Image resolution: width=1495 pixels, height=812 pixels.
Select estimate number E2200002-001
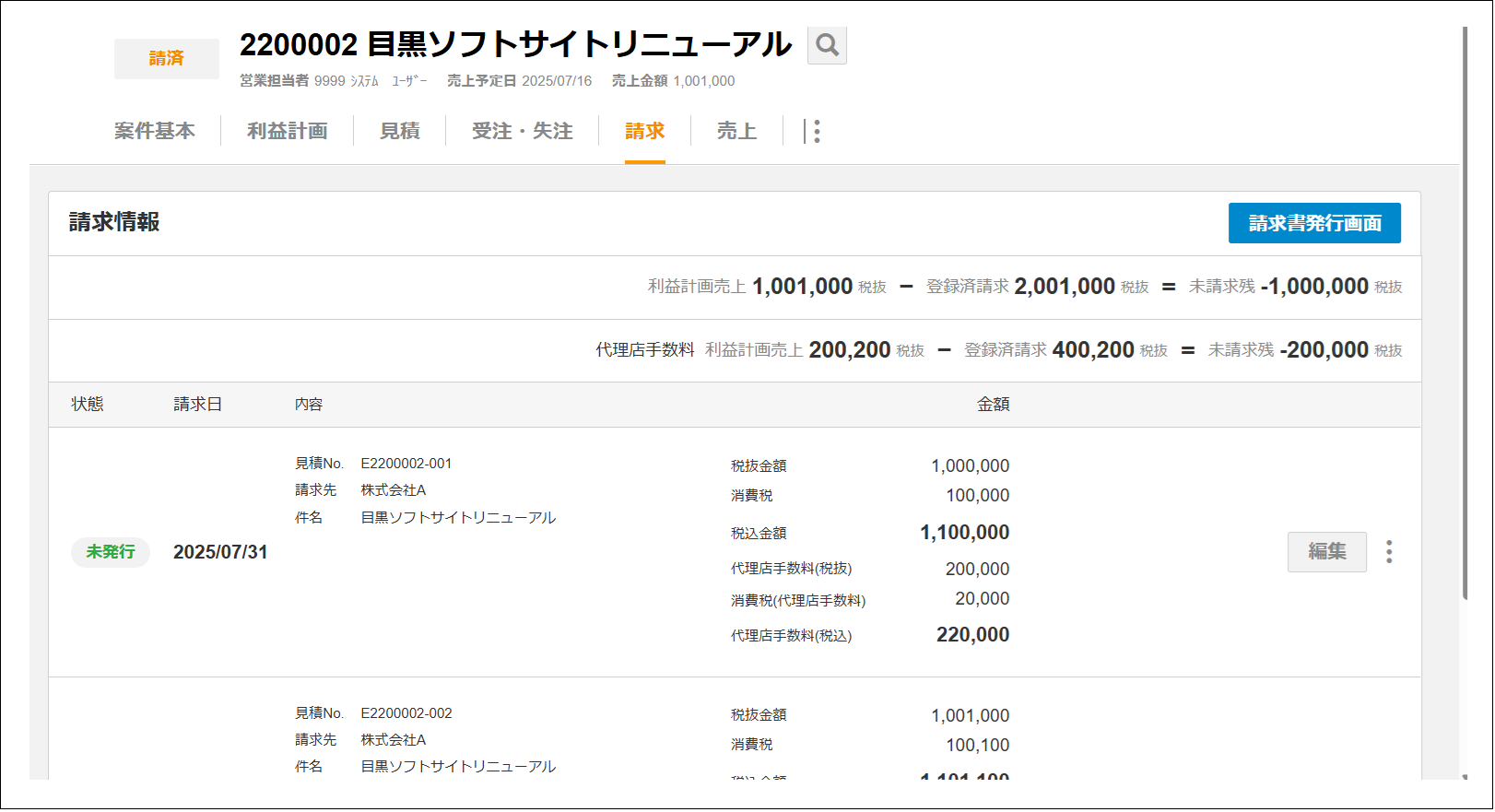click(406, 464)
